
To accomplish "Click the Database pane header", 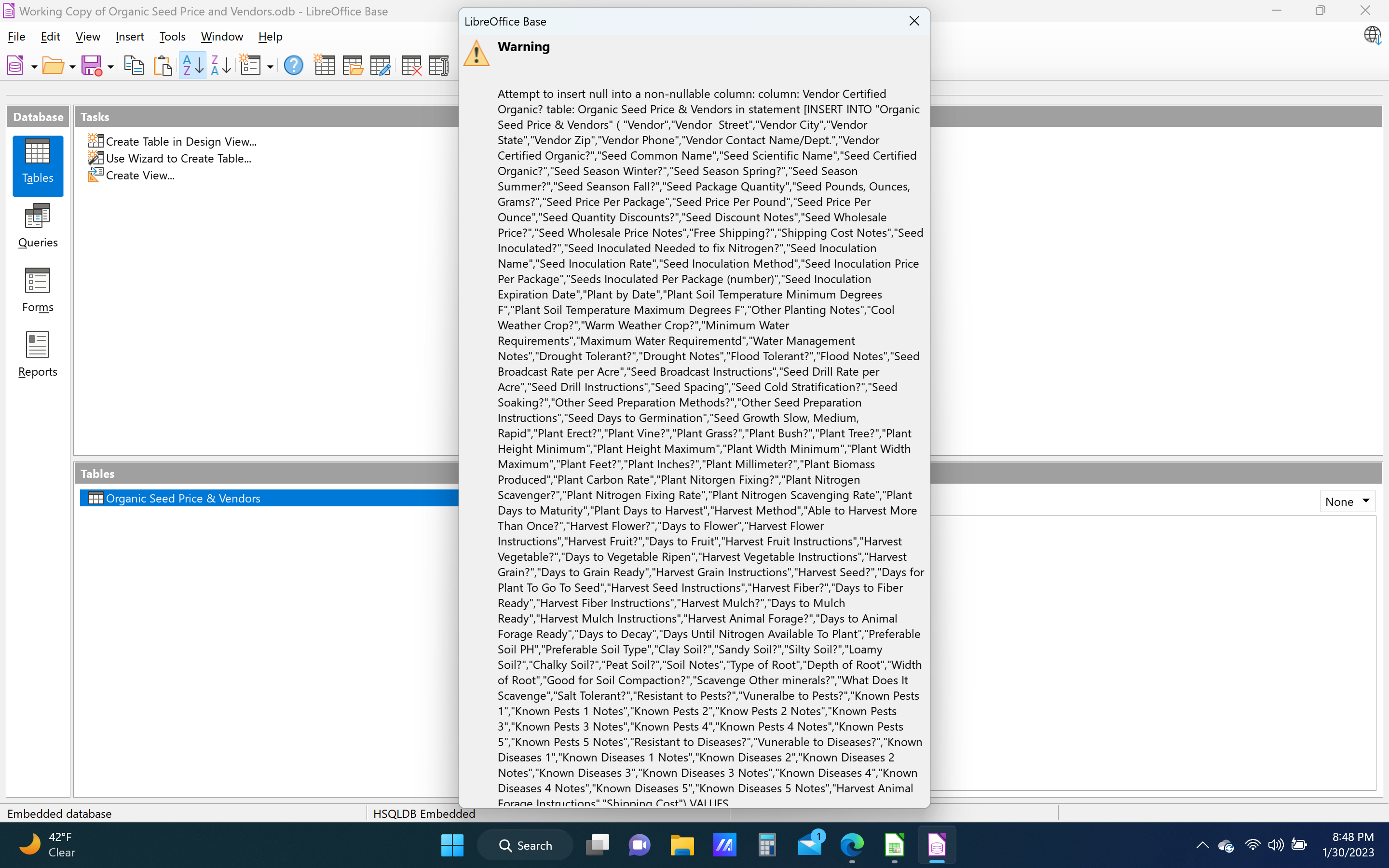I will coord(38,117).
